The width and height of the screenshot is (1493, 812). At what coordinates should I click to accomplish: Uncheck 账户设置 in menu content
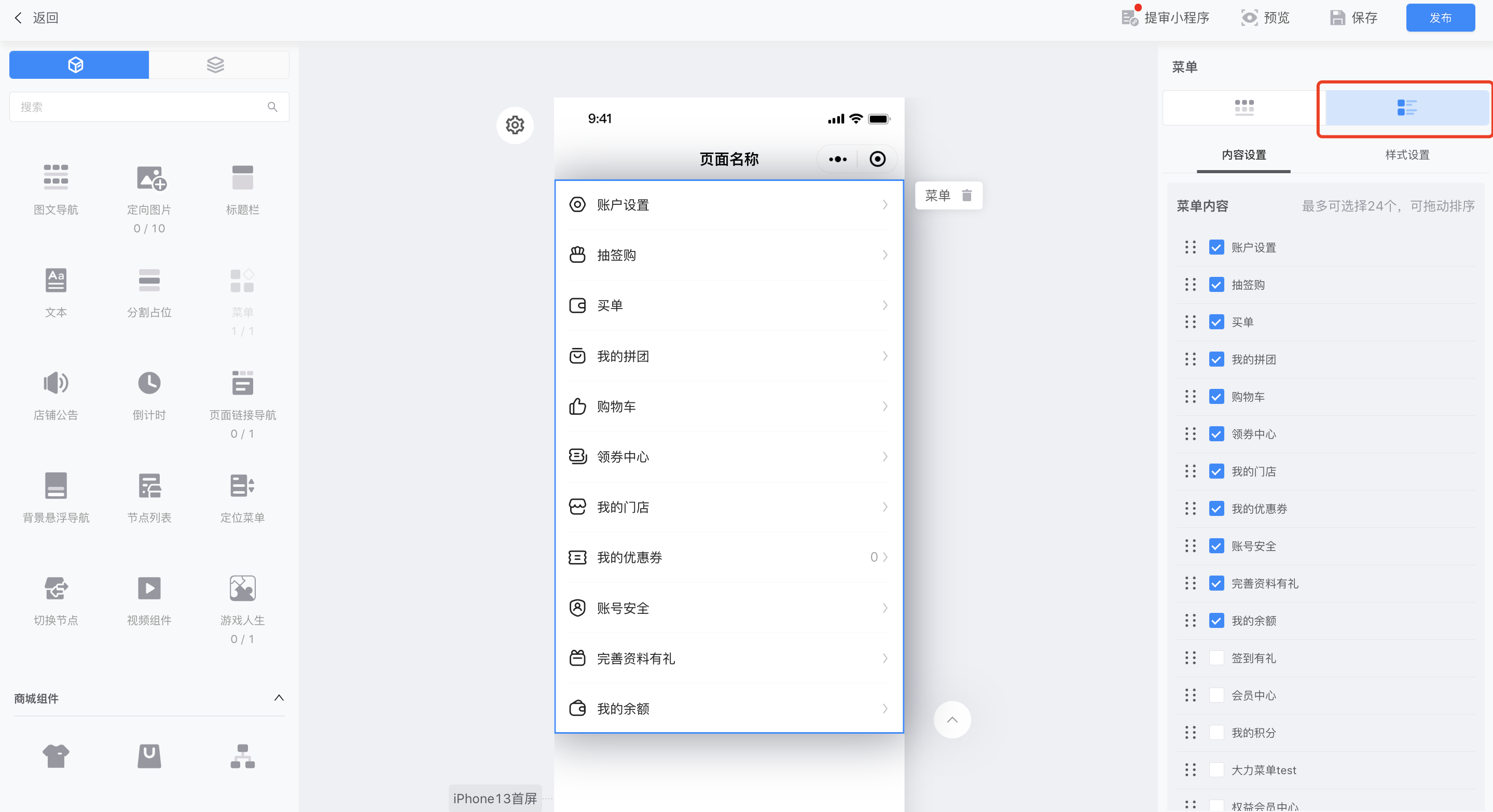coord(1216,247)
